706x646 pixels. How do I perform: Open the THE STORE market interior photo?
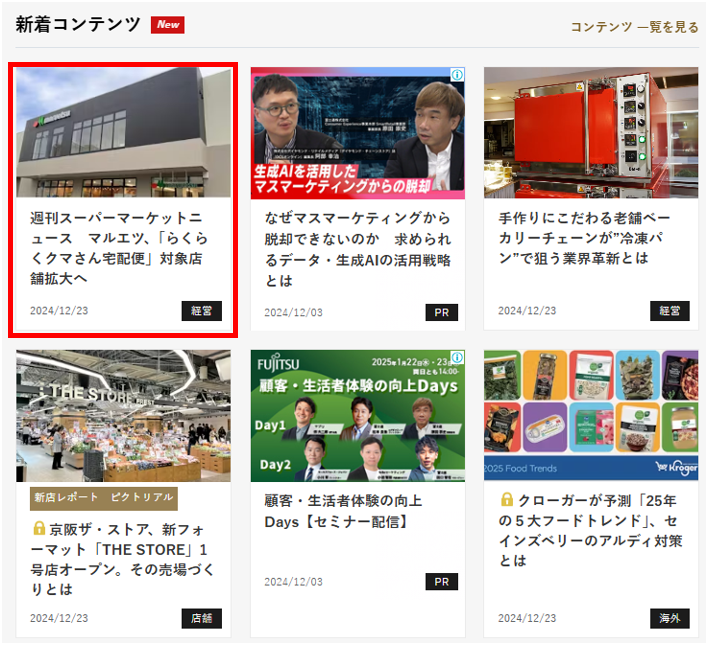point(123,415)
